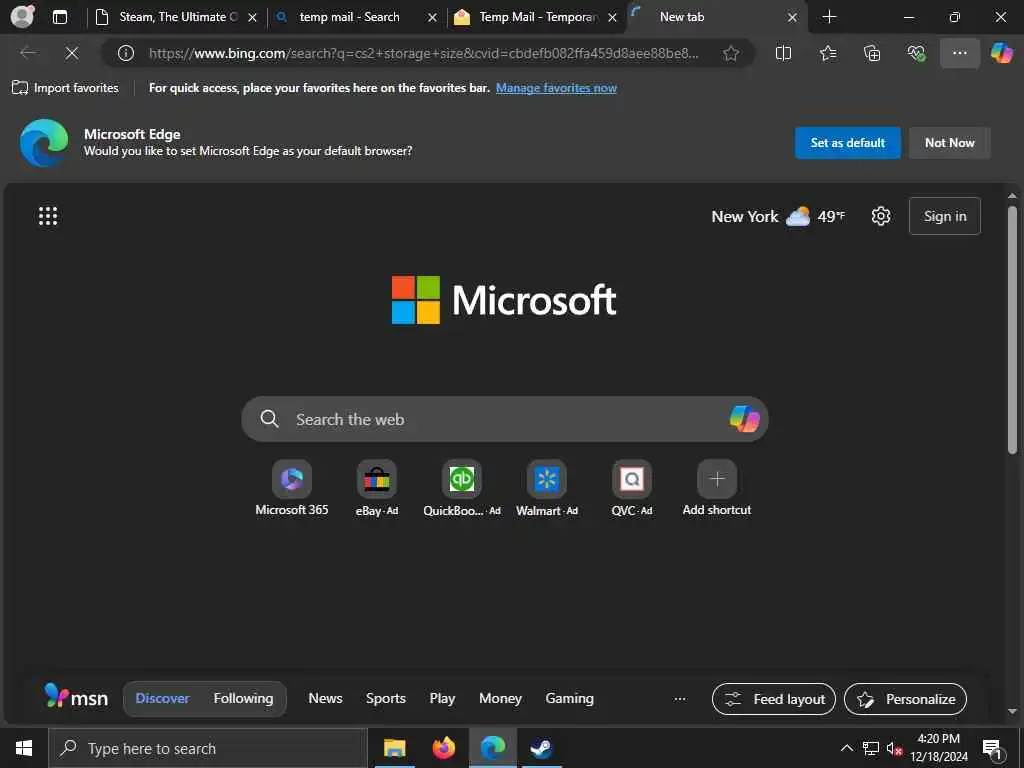View site information icon in address bar

[x=125, y=53]
